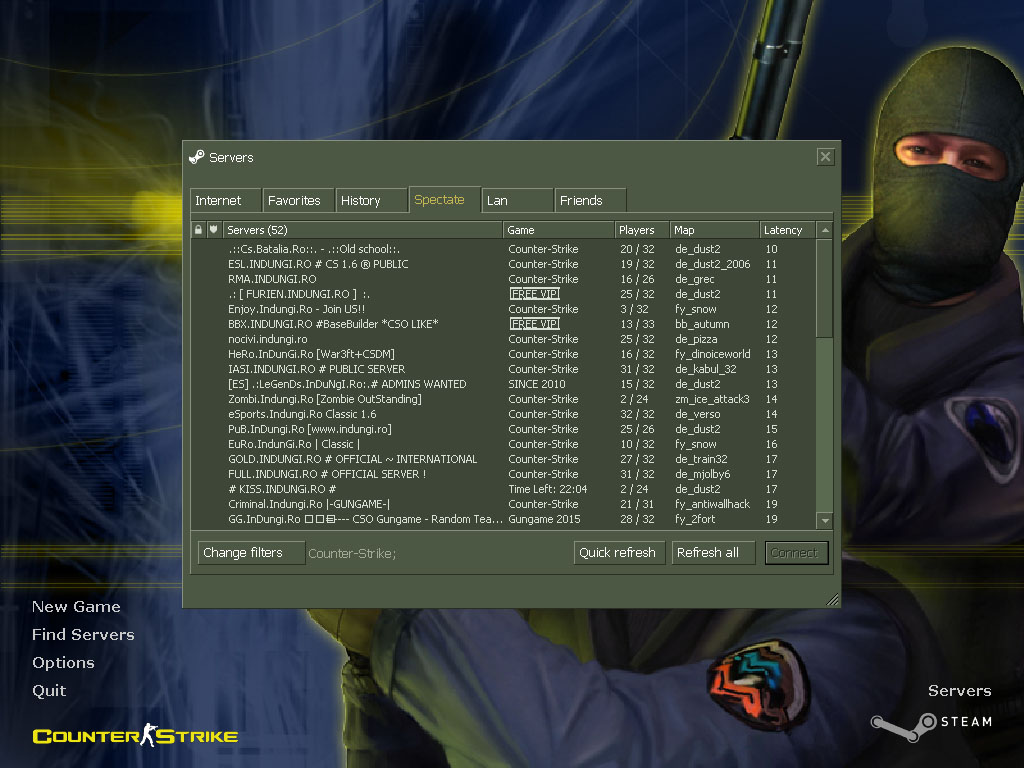This screenshot has width=1024, height=768.
Task: Select server .::Cs.Batalia.Ro::. Old school
Action: pos(503,249)
